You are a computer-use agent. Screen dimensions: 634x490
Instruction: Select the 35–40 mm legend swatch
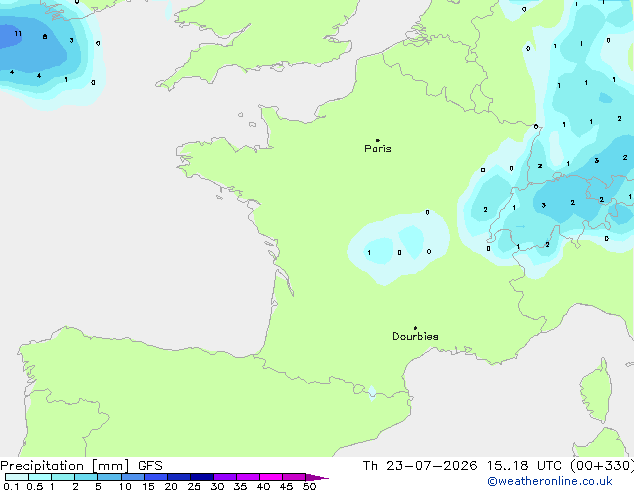248,477
